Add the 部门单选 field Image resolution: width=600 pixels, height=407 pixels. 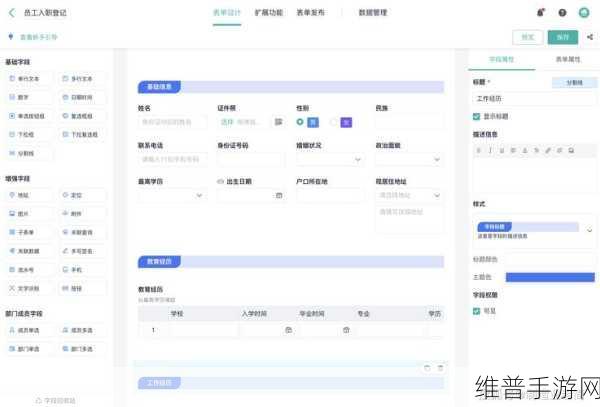pyautogui.click(x=28, y=349)
